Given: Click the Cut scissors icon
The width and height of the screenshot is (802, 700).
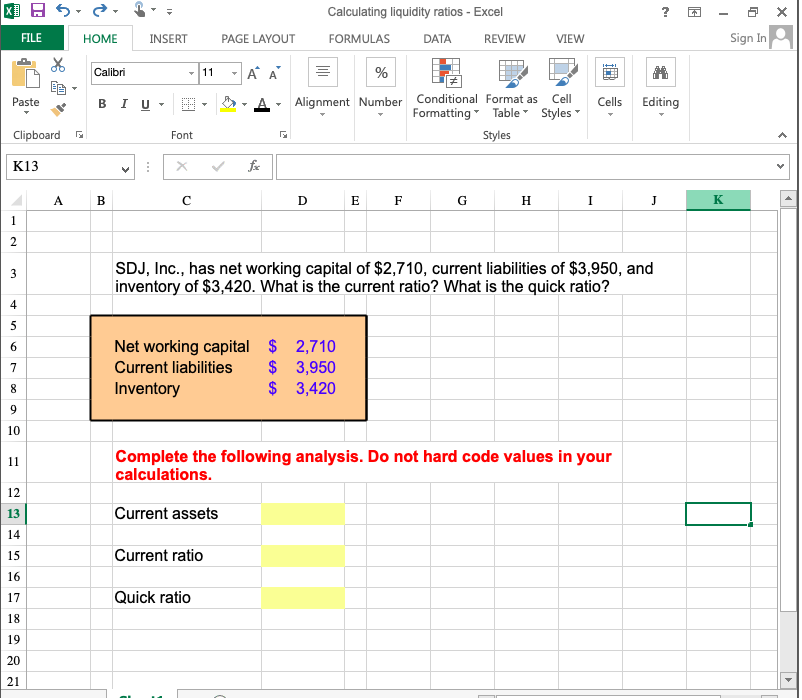Looking at the screenshot, I should coord(57,63).
